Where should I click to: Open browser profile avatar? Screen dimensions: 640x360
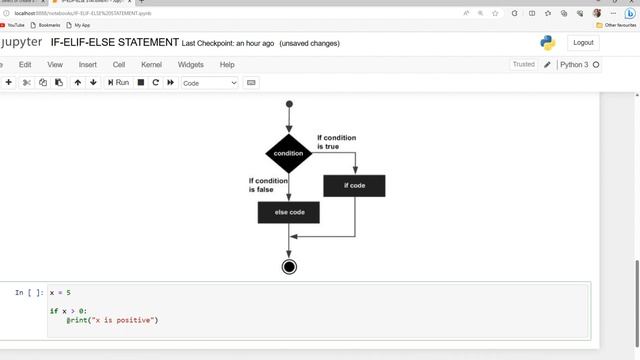[x=597, y=13]
